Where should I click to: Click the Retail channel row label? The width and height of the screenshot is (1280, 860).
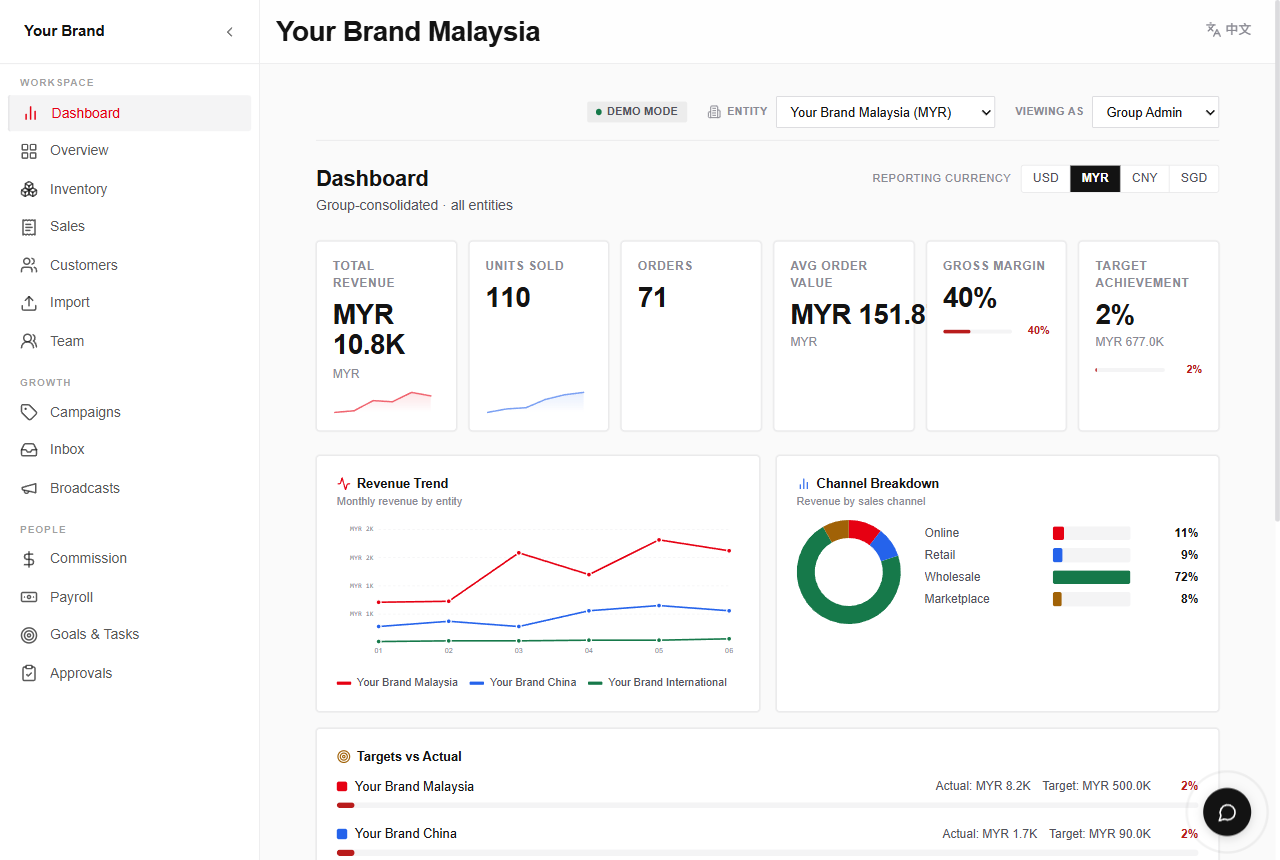(940, 555)
